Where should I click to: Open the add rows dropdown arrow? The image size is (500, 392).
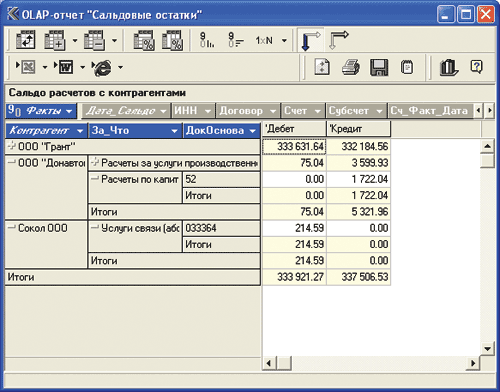75,41
